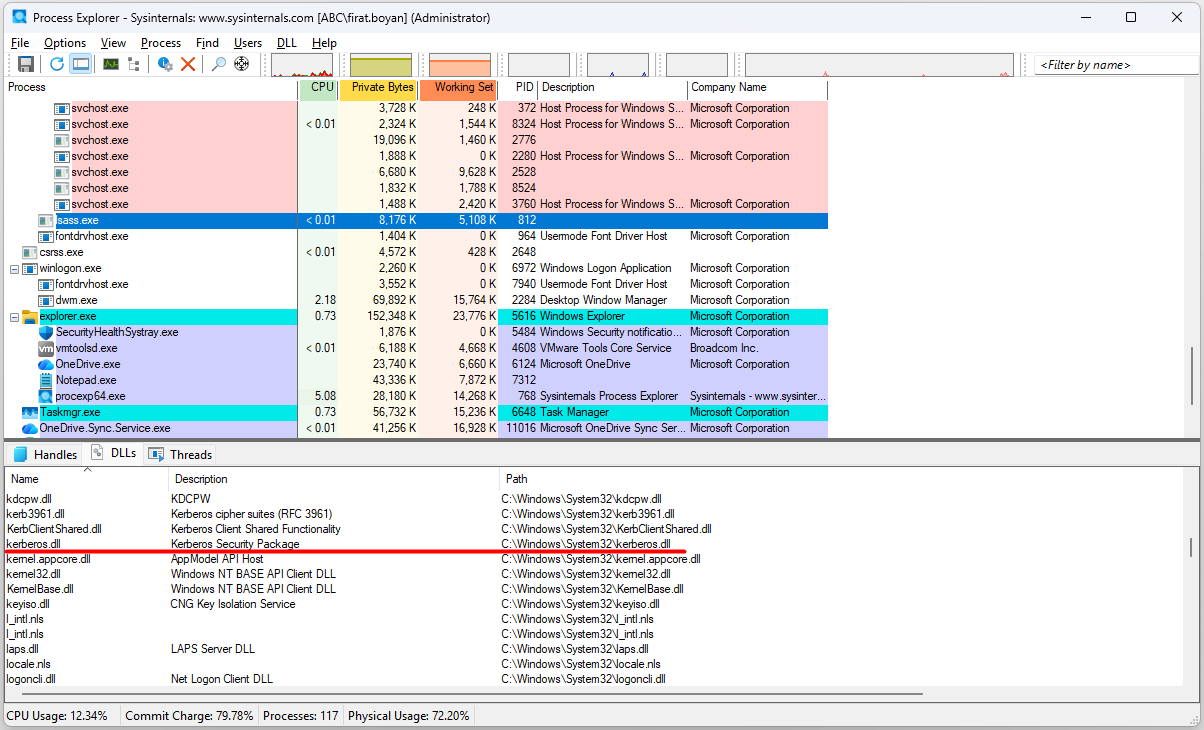Image resolution: width=1204 pixels, height=730 pixels.
Task: Open the File menu
Action: click(20, 43)
